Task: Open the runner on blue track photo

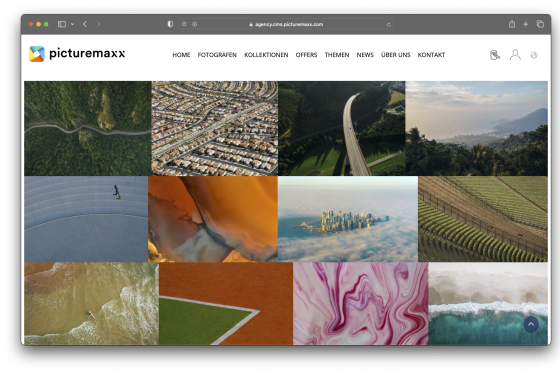Action: pos(86,219)
